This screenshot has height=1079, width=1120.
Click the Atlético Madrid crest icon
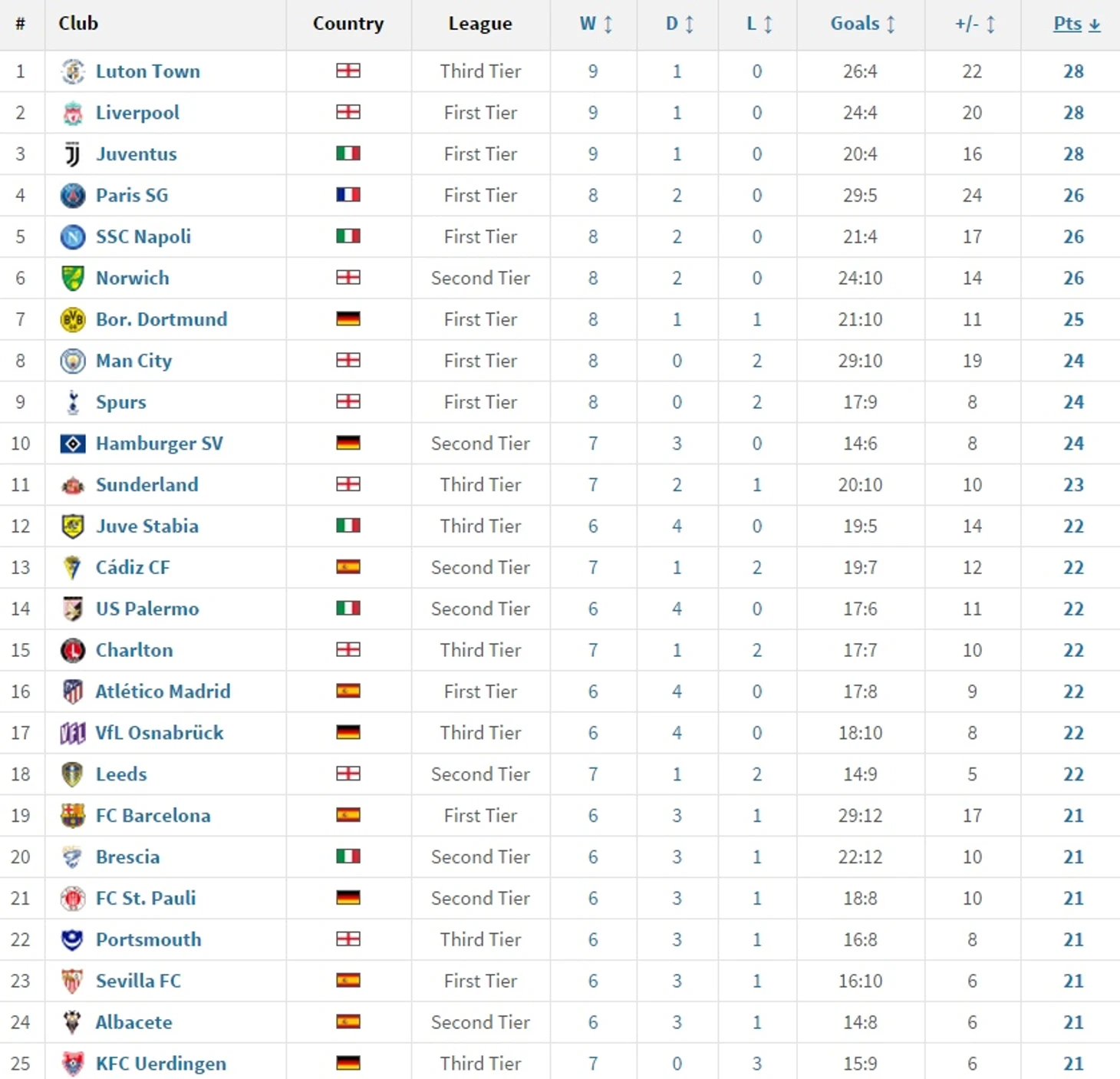coord(73,691)
